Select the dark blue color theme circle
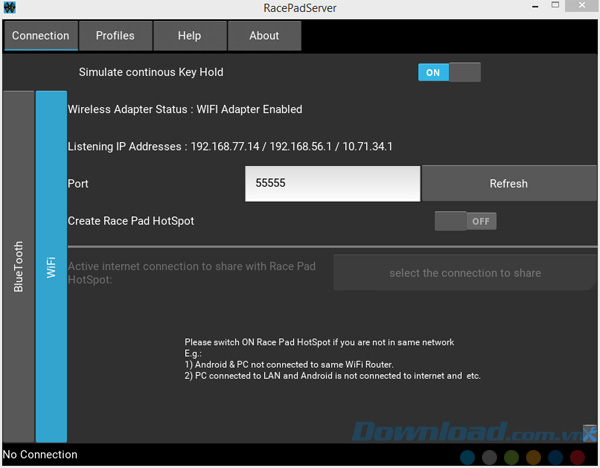600x468 pixels. (x=556, y=457)
